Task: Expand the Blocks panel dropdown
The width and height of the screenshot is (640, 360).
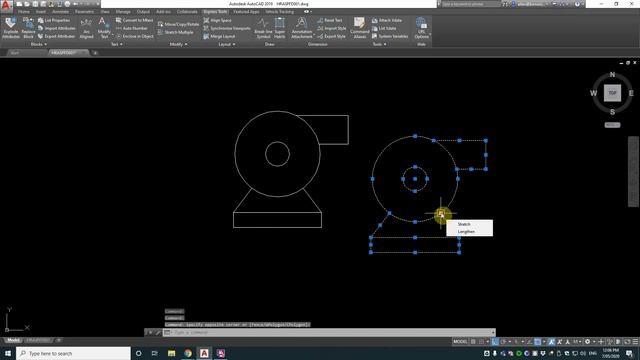Action: 39,44
